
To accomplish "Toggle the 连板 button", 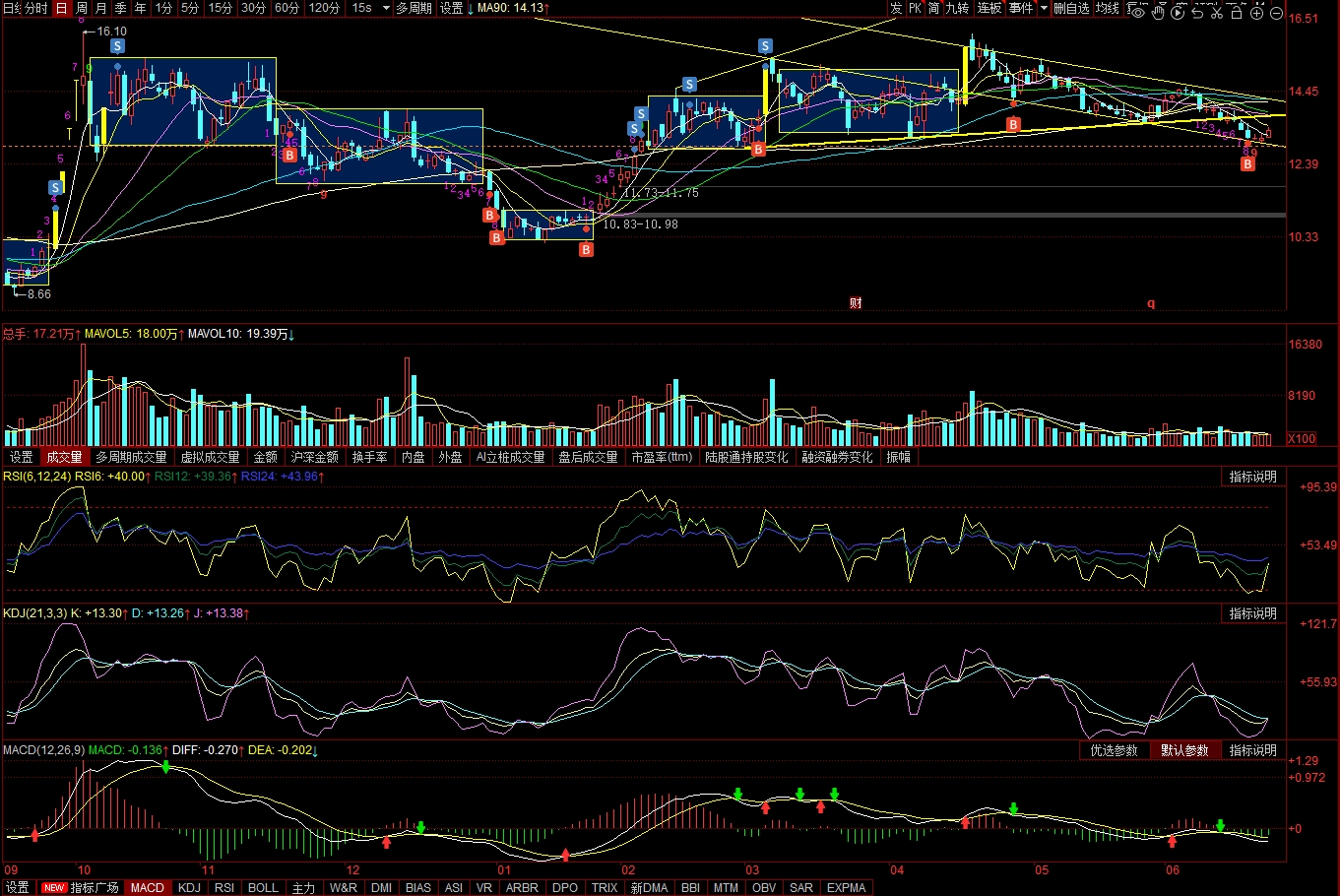I will coord(989,8).
